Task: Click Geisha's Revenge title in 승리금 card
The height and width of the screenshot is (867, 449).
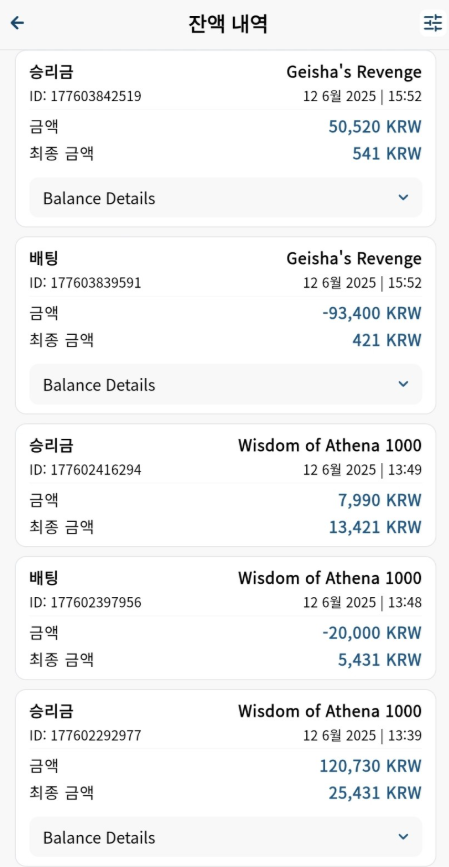Action: (354, 72)
